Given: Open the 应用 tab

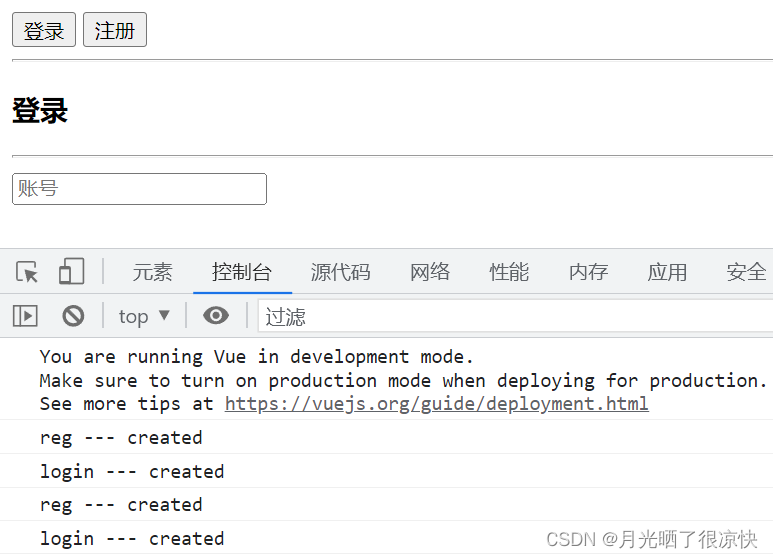Looking at the screenshot, I should click(667, 272).
